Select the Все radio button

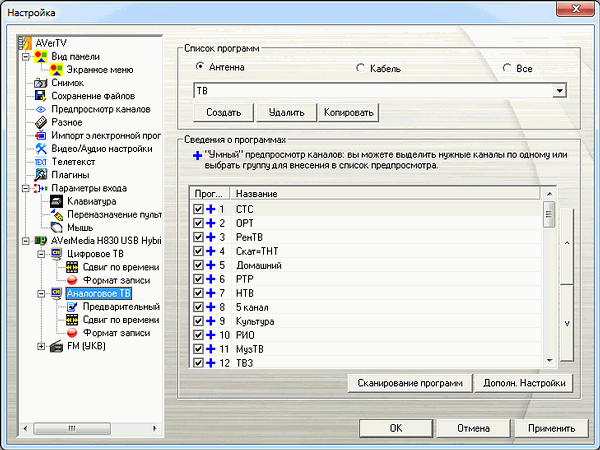coord(509,68)
